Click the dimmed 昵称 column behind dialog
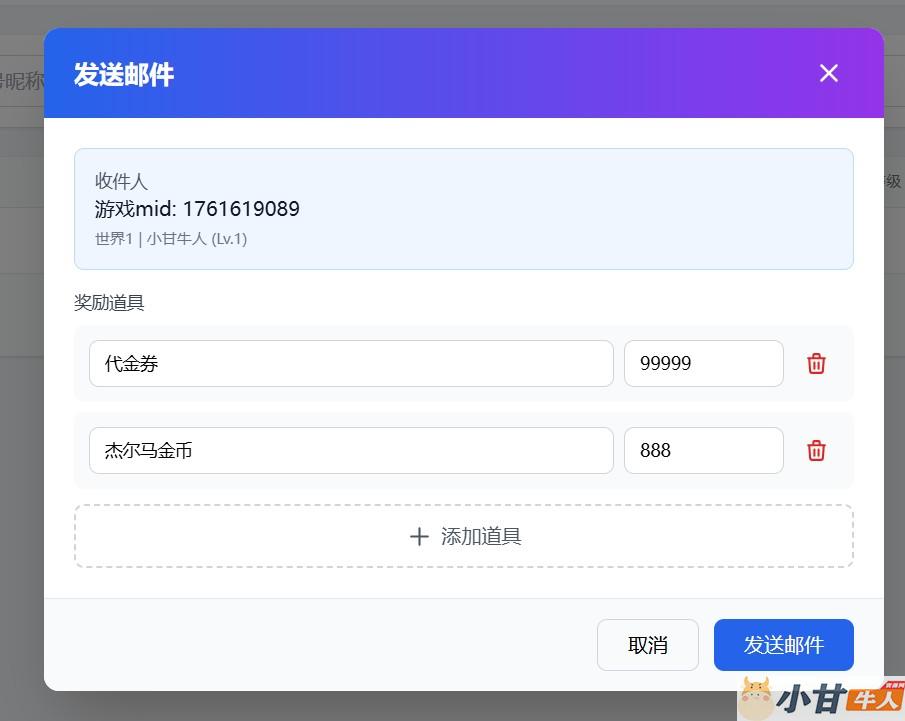Viewport: 905px width, 721px height. [20, 81]
